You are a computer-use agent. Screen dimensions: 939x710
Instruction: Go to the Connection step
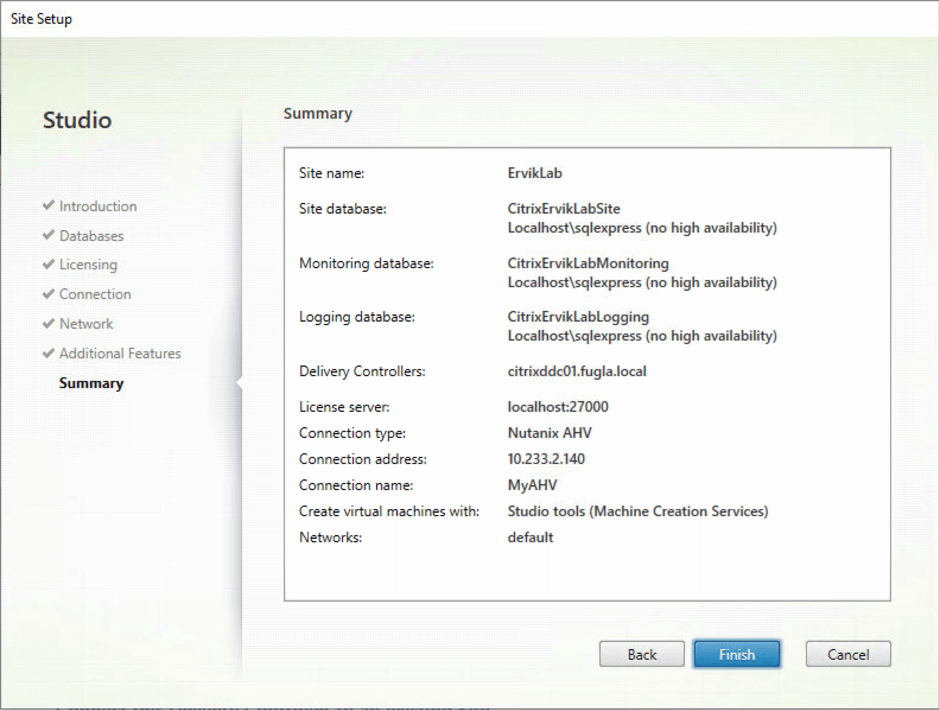click(95, 294)
